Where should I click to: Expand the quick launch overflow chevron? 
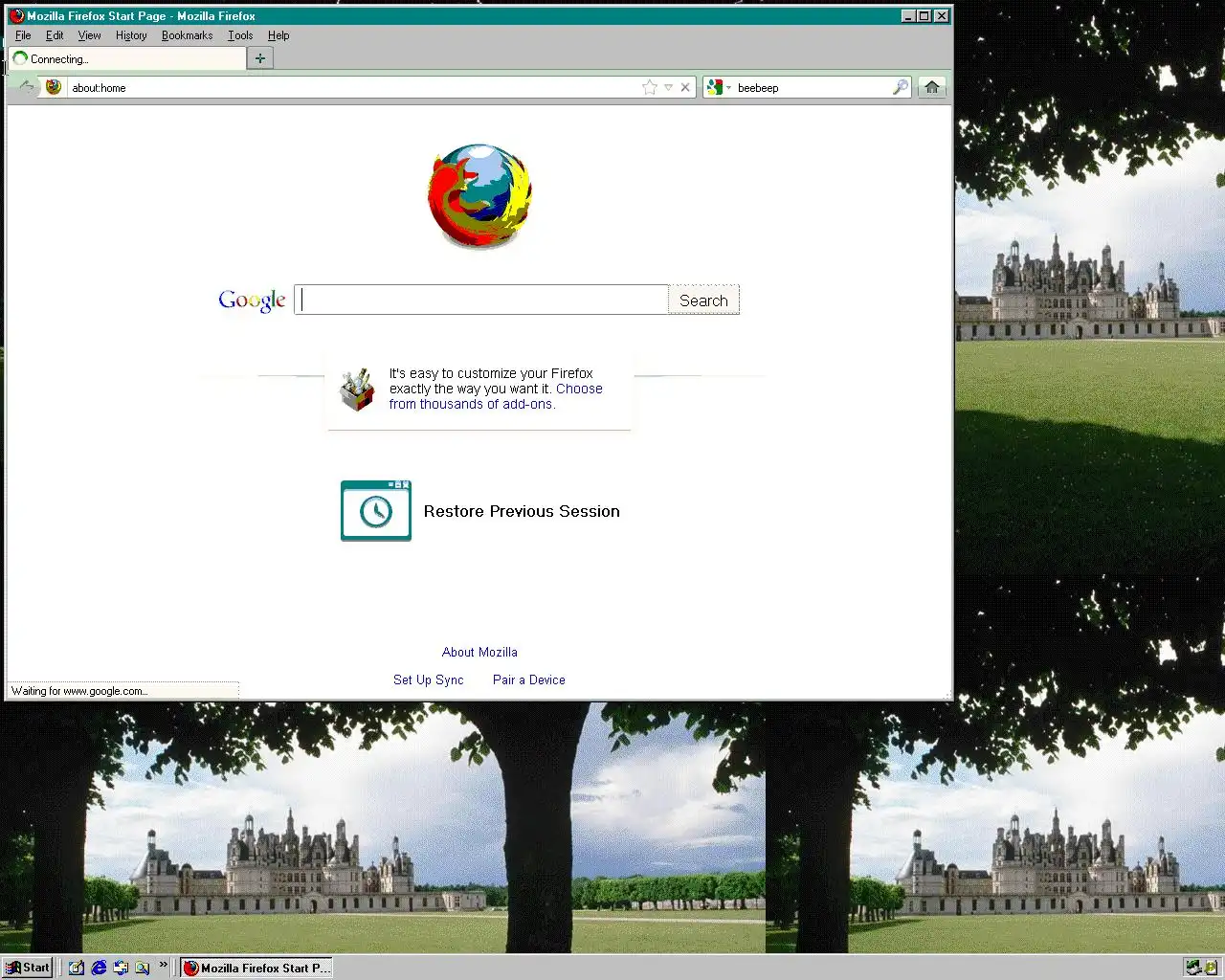[163, 965]
